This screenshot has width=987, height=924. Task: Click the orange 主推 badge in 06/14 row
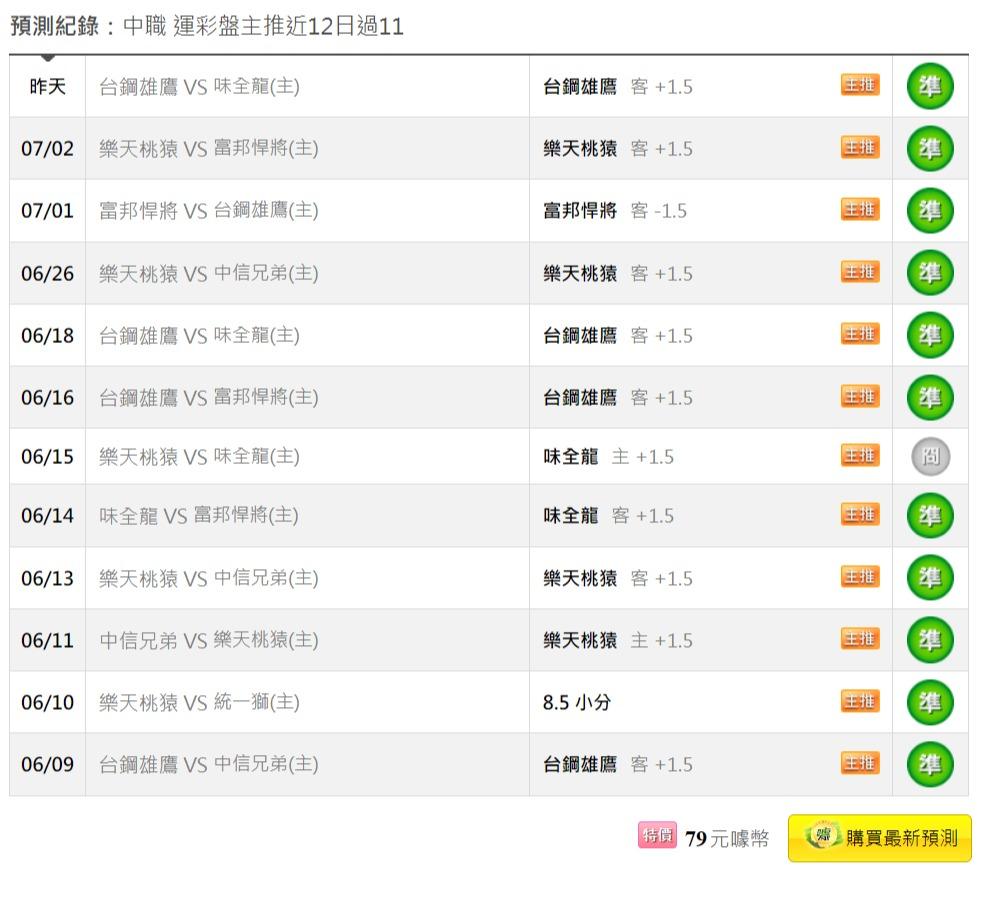[x=860, y=514]
